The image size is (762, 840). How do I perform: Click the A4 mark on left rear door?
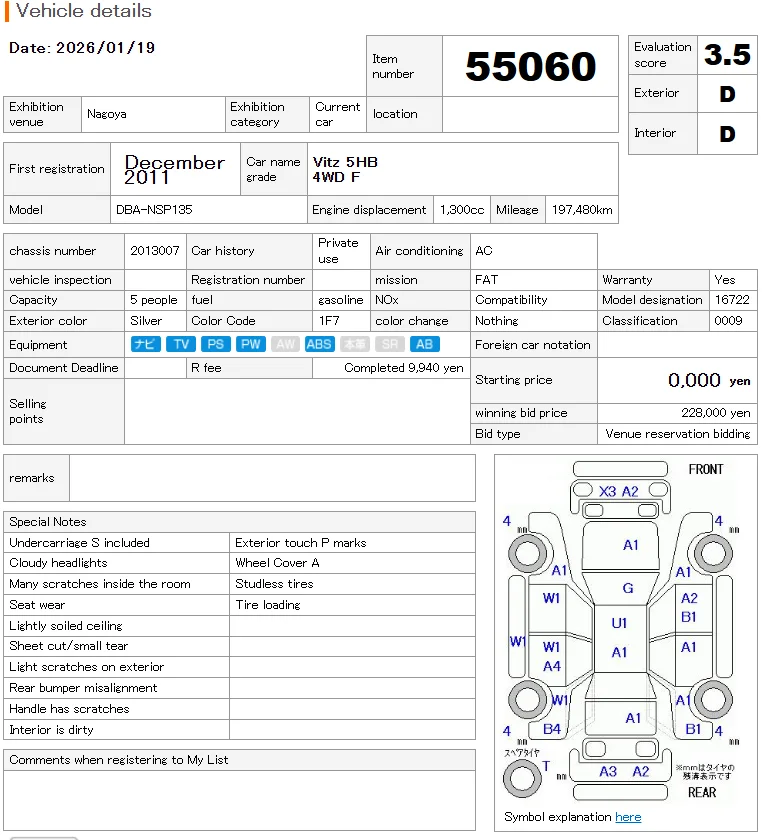(552, 666)
